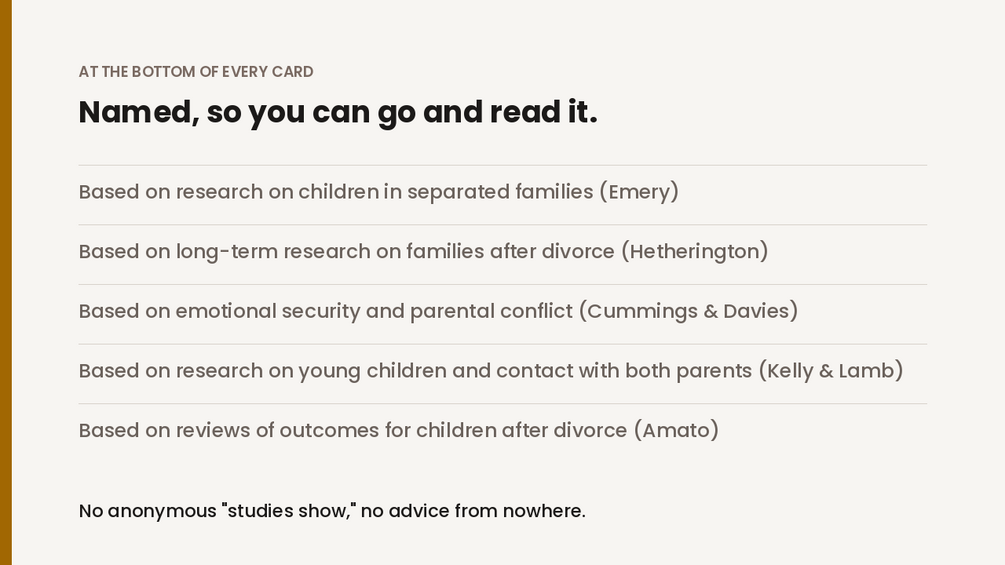Click the words "No anonymous" in footer
This screenshot has width=1005, height=565.
147,511
